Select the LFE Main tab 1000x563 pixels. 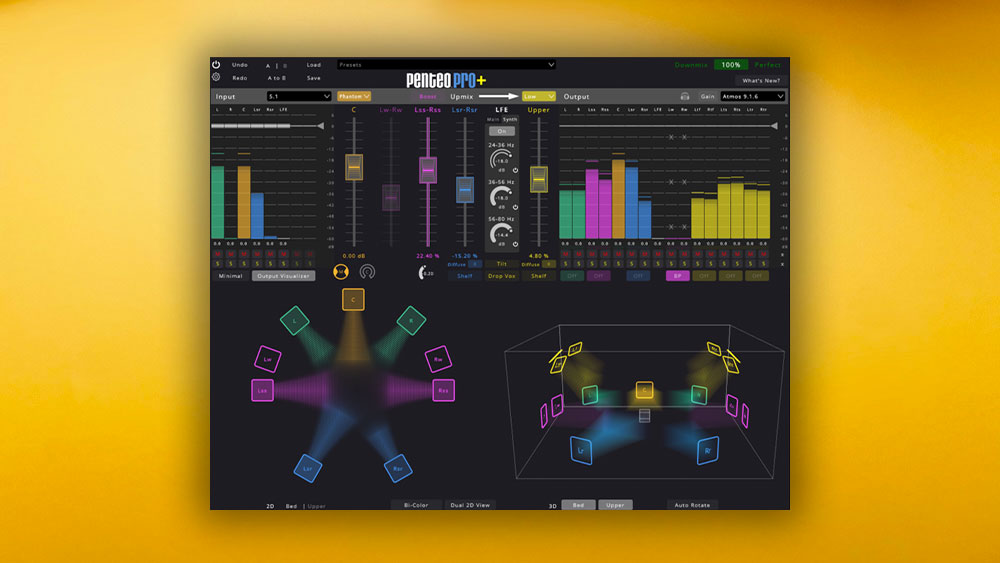click(x=493, y=119)
